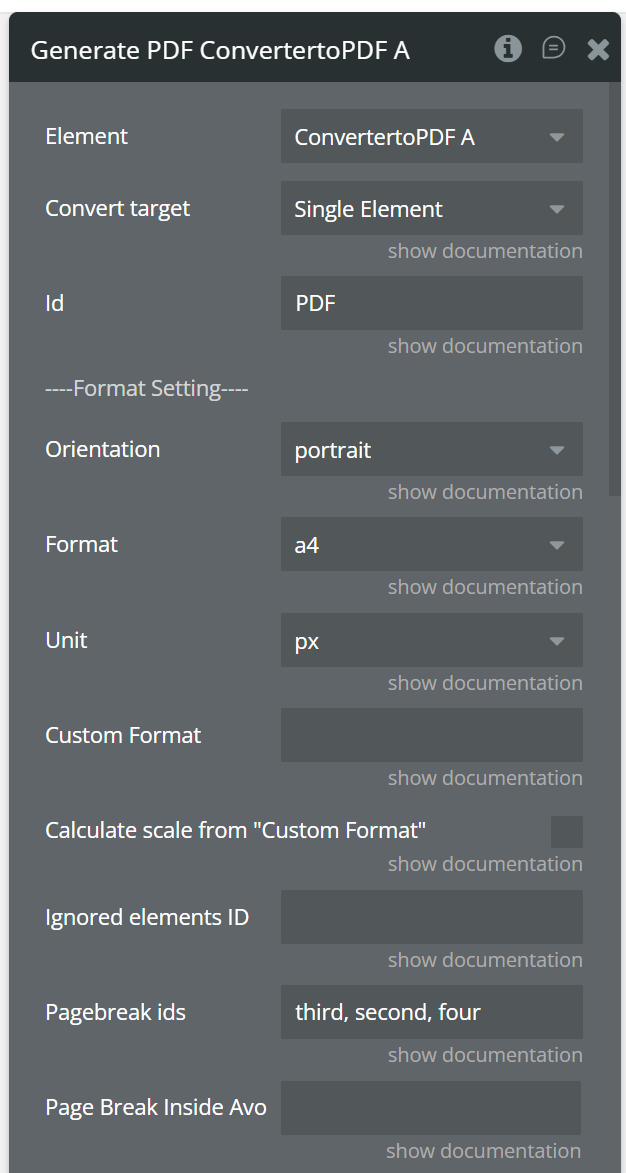Click the Custom Format input field

pos(431,736)
